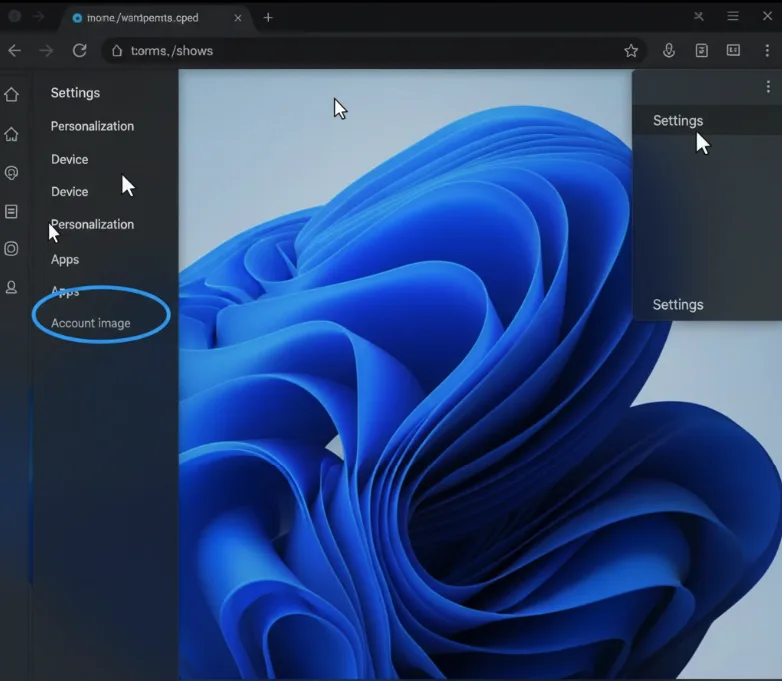This screenshot has height=681, width=782.
Task: Reload the current page
Action: 80,51
